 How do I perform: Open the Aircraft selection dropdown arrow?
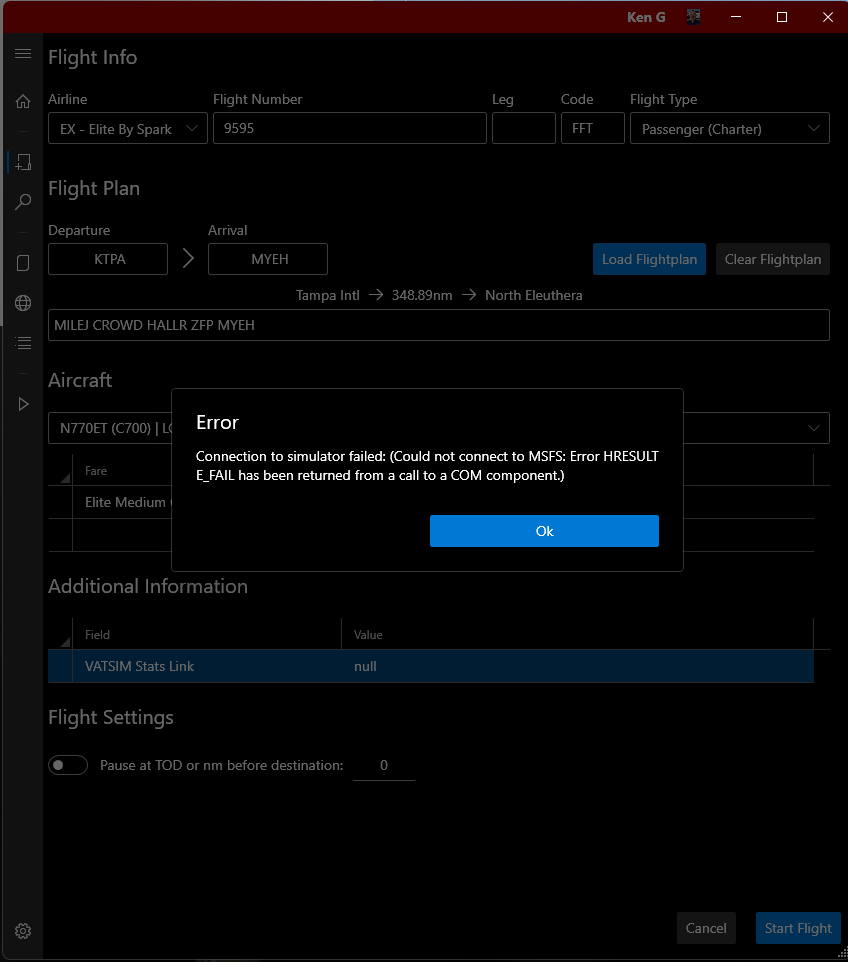814,428
